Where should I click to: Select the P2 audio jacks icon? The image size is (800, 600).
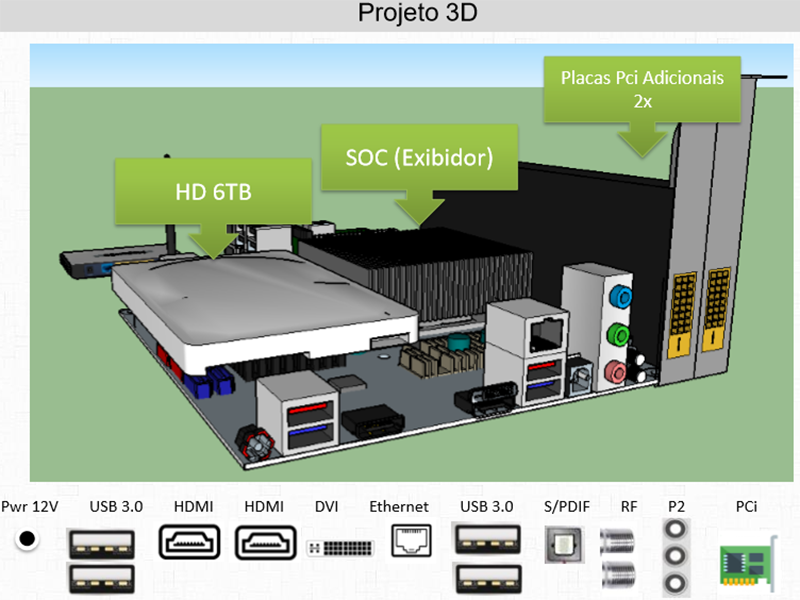[x=680, y=556]
